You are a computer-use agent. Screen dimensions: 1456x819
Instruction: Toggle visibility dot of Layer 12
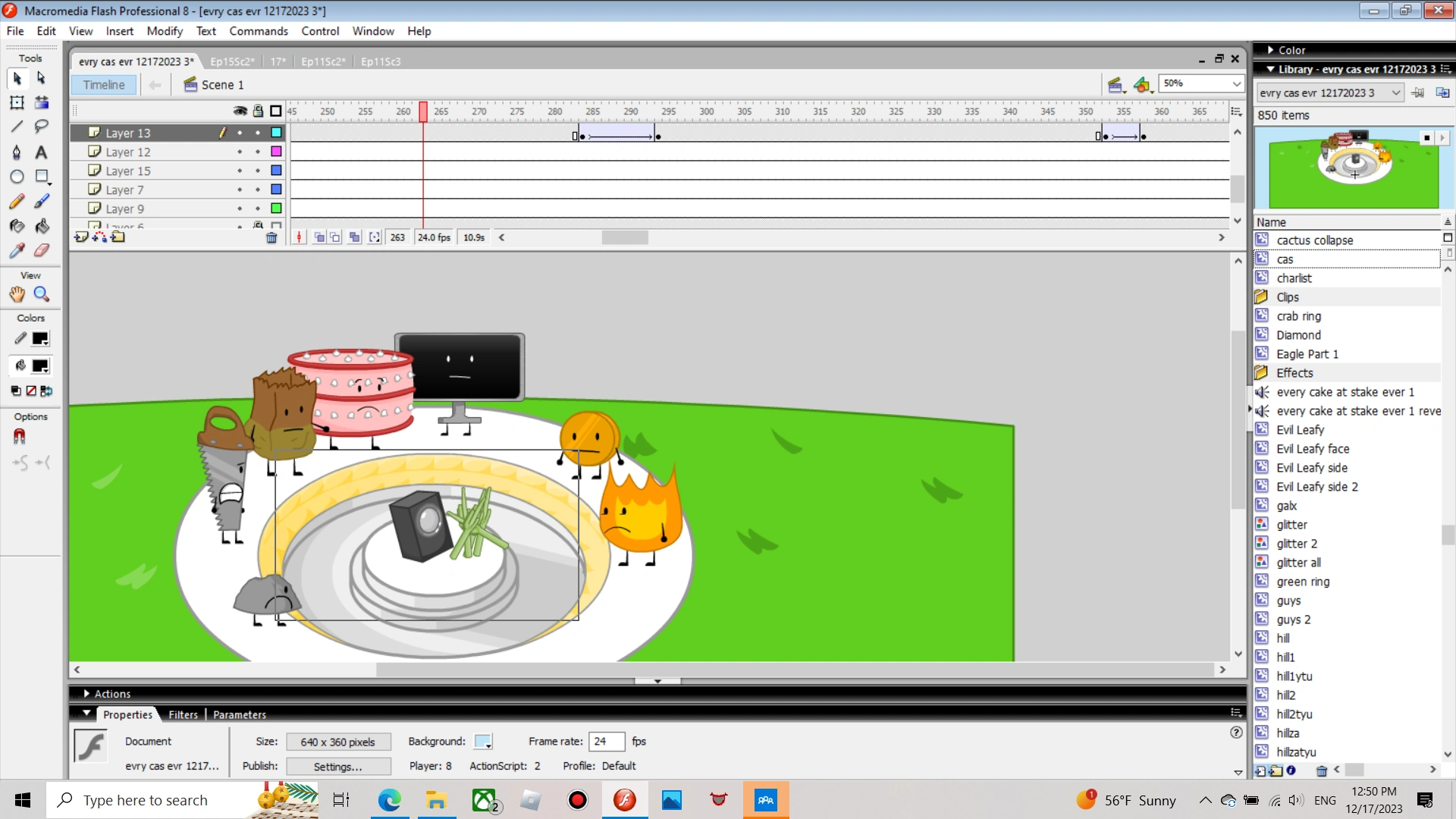click(x=240, y=152)
